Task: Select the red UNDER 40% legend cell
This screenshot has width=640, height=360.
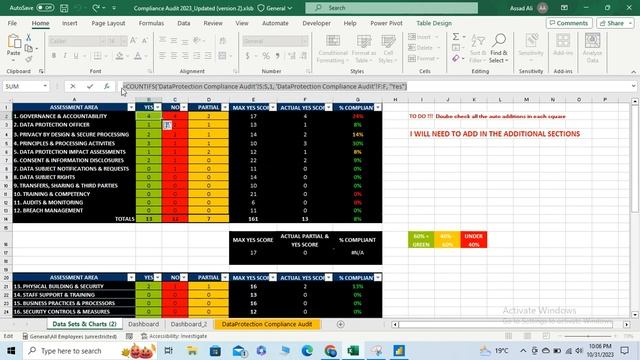Action: 473,240
